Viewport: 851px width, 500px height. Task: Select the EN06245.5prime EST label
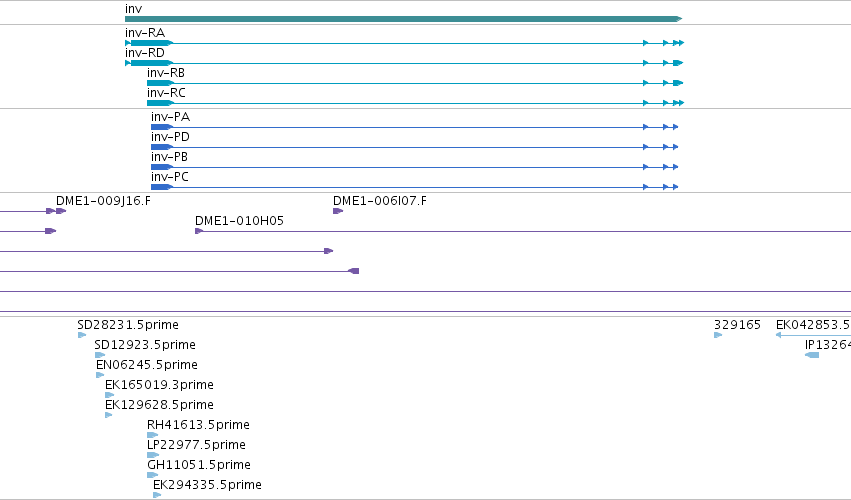tap(147, 365)
